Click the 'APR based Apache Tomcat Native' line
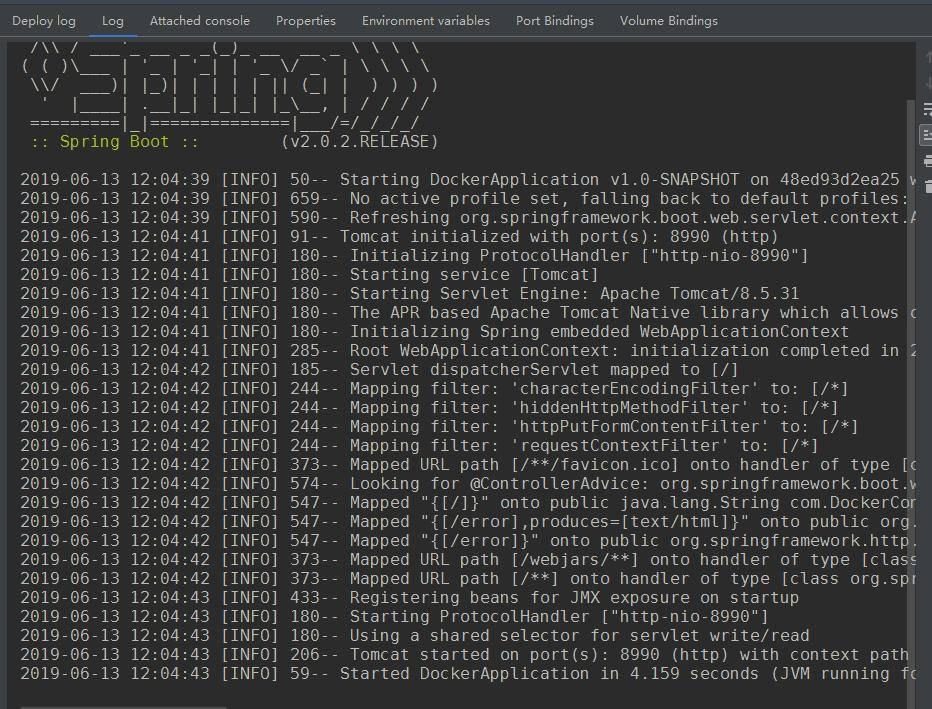The height and width of the screenshot is (709, 932). click(468, 313)
